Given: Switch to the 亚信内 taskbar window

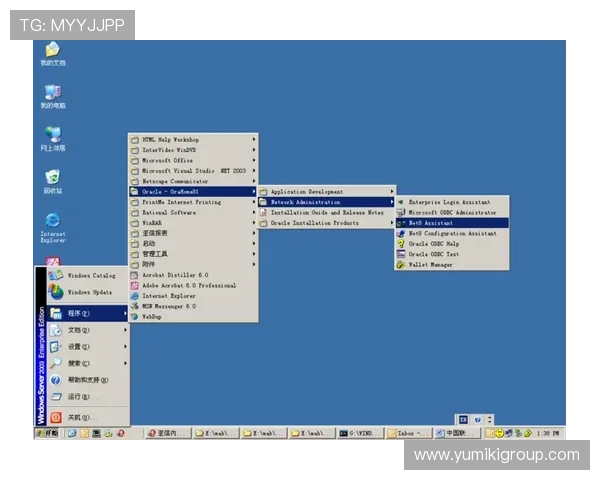Looking at the screenshot, I should [x=168, y=433].
